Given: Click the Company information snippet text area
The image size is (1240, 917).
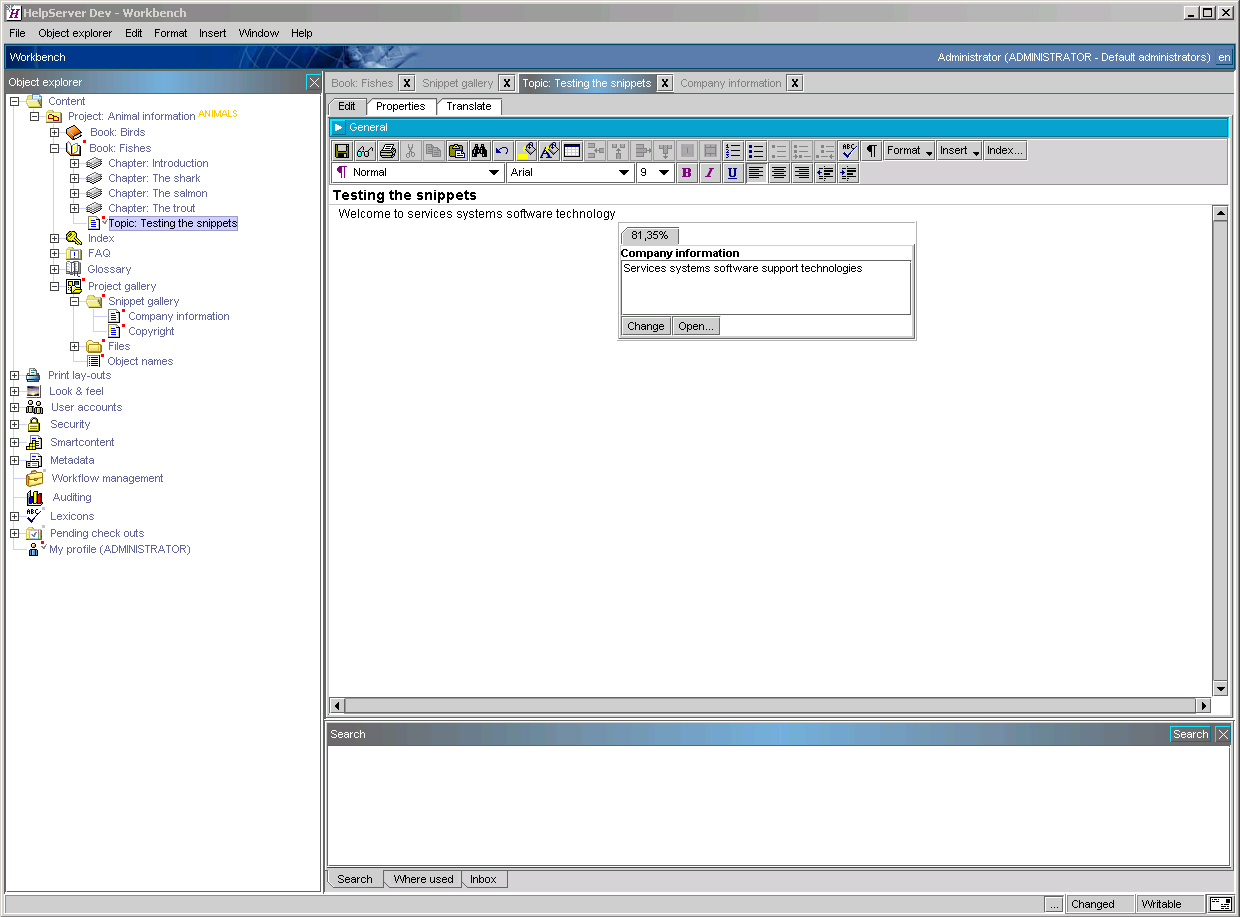Looking at the screenshot, I should [766, 288].
